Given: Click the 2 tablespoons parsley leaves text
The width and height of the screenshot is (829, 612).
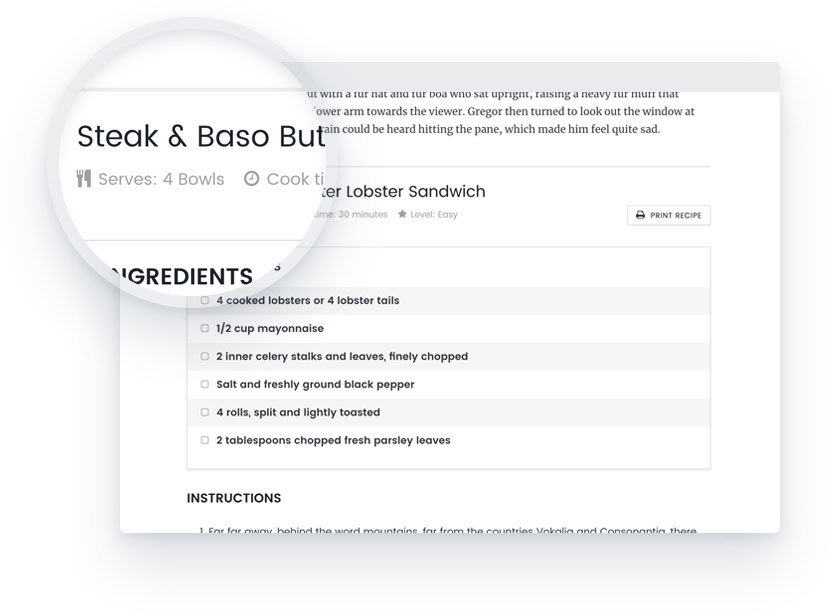Looking at the screenshot, I should (333, 440).
